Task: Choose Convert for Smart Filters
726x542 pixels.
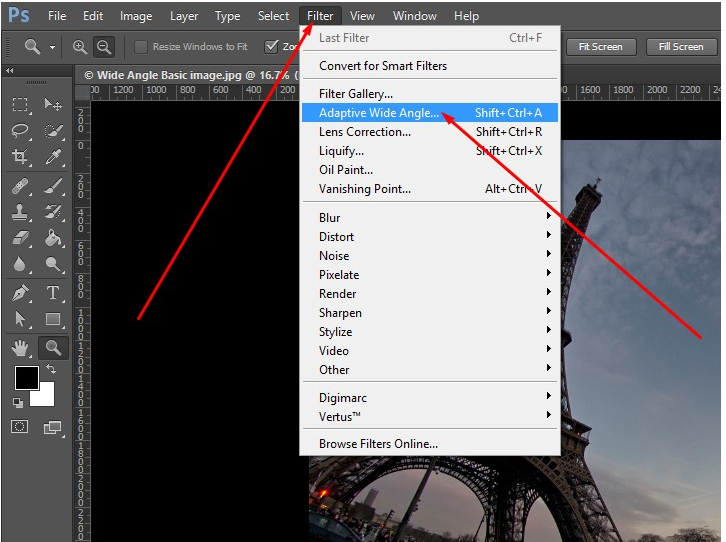Action: (430, 65)
